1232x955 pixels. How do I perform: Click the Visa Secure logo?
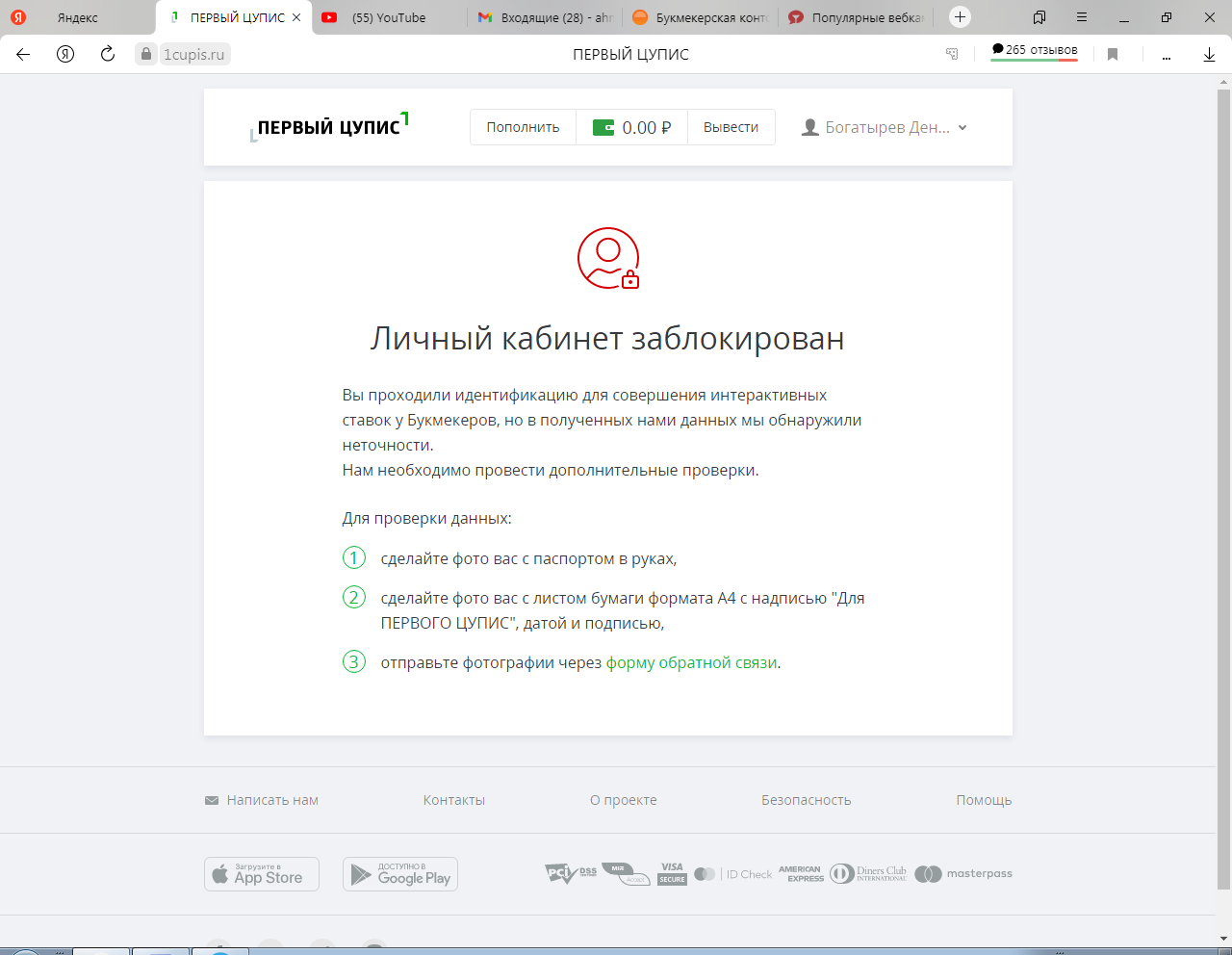[672, 873]
